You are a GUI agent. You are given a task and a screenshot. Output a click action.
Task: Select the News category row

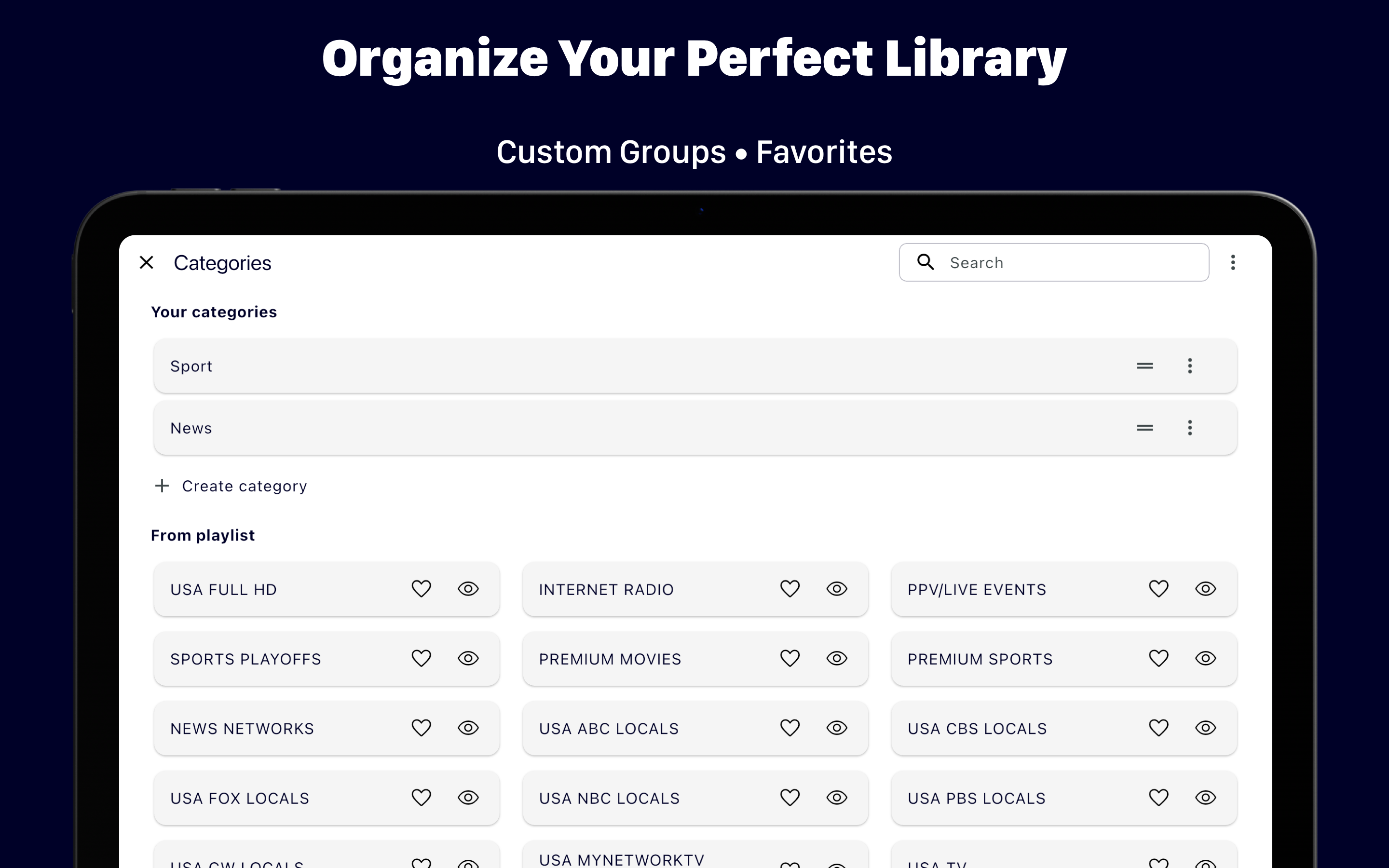click(695, 428)
